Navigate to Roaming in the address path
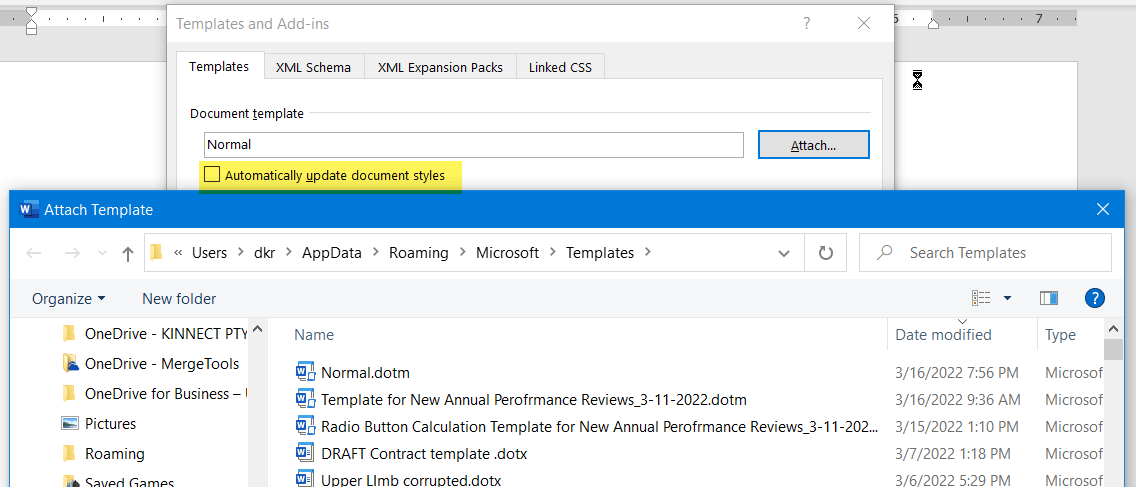Image resolution: width=1136 pixels, height=487 pixels. [x=419, y=253]
